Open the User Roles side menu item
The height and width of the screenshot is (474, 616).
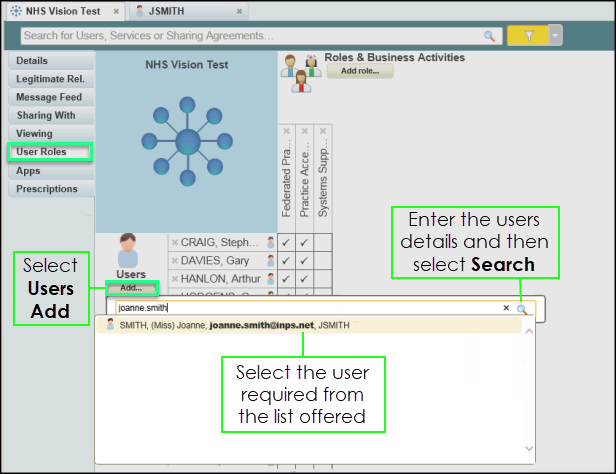click(49, 152)
